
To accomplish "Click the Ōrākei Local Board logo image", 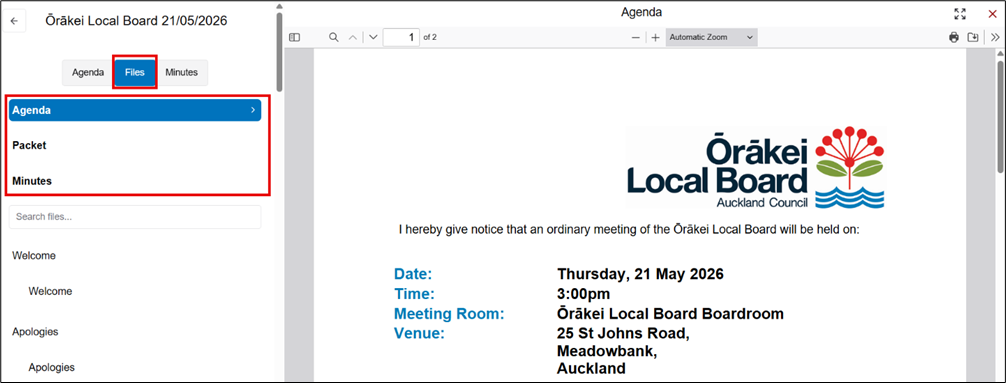I will click(756, 167).
